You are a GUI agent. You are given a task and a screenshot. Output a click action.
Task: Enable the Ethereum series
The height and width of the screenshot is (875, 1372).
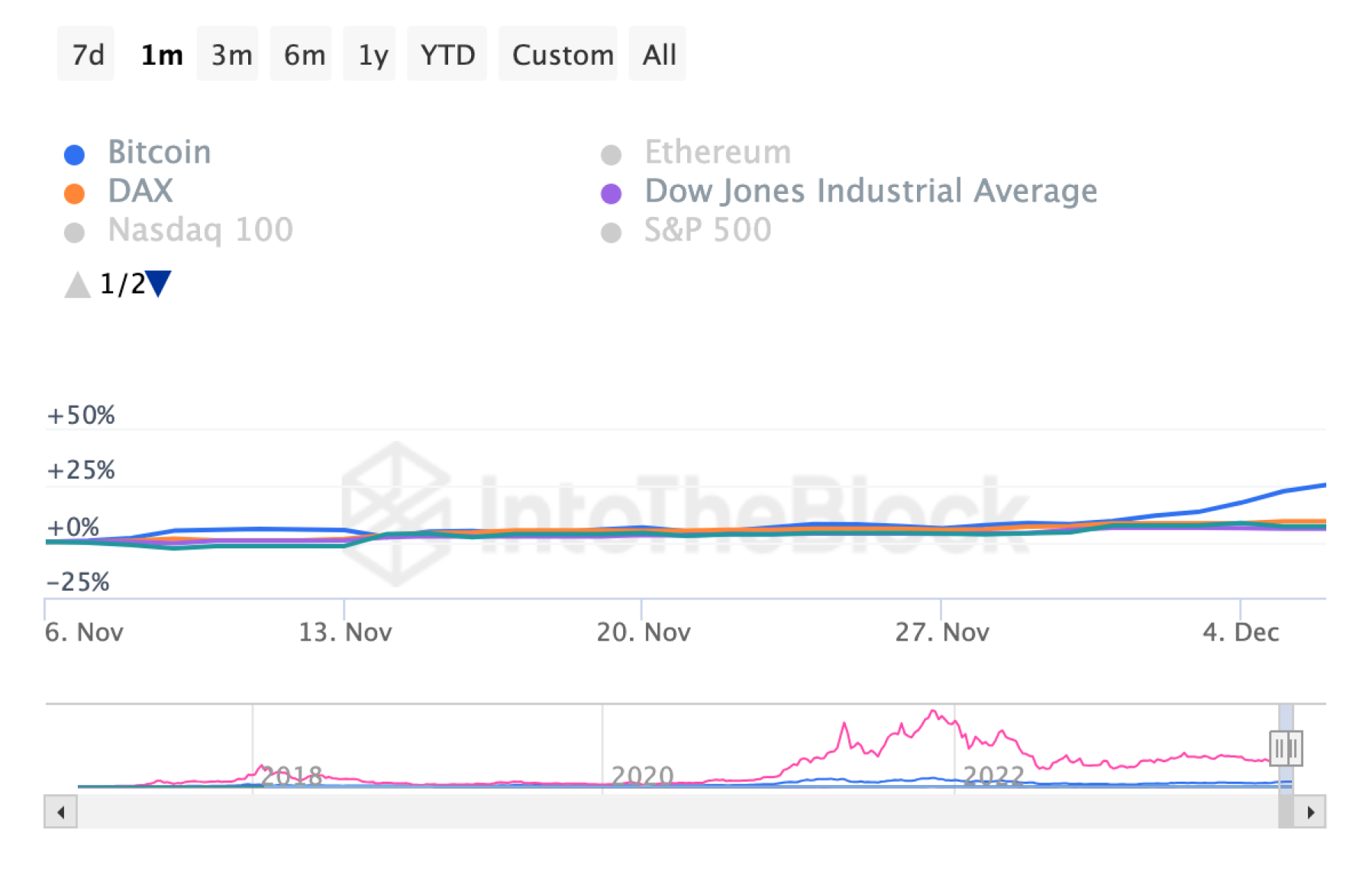coord(718,152)
